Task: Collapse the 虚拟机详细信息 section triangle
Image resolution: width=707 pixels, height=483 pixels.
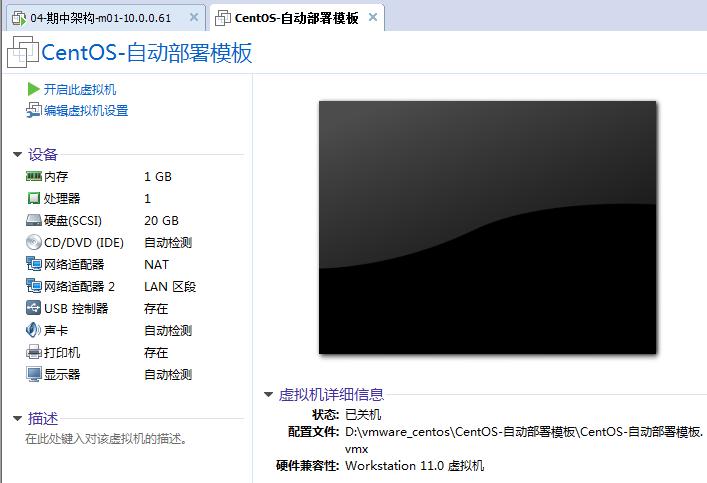Action: [x=269, y=395]
